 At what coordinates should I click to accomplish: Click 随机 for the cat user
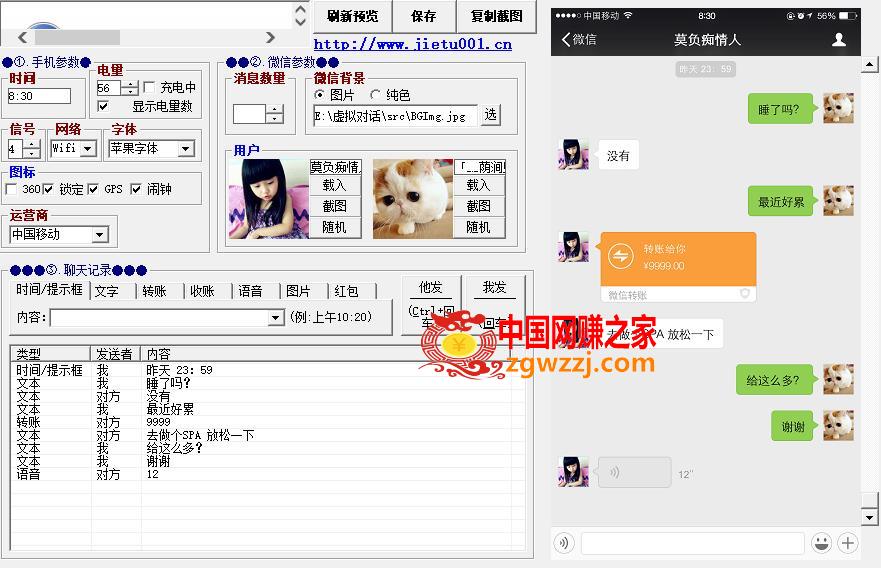(x=479, y=227)
